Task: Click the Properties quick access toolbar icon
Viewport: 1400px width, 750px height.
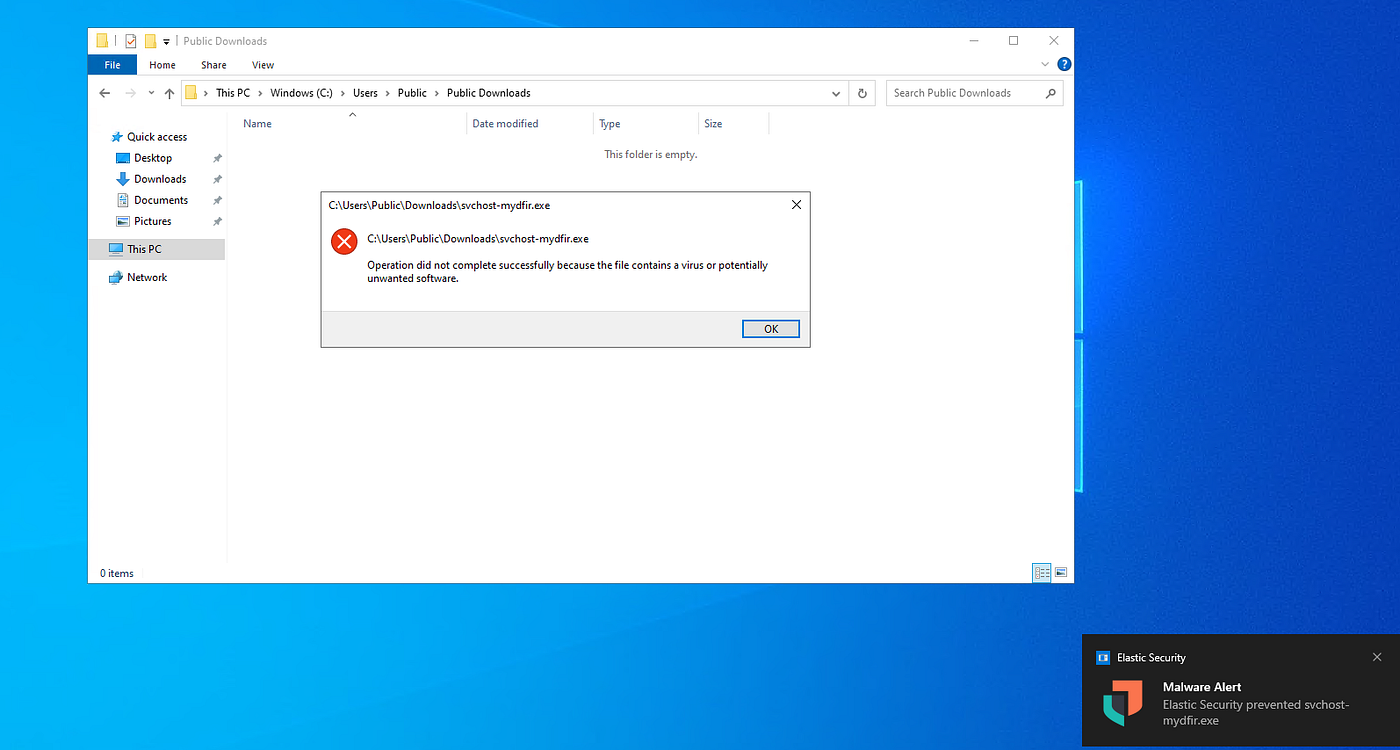Action: 130,41
